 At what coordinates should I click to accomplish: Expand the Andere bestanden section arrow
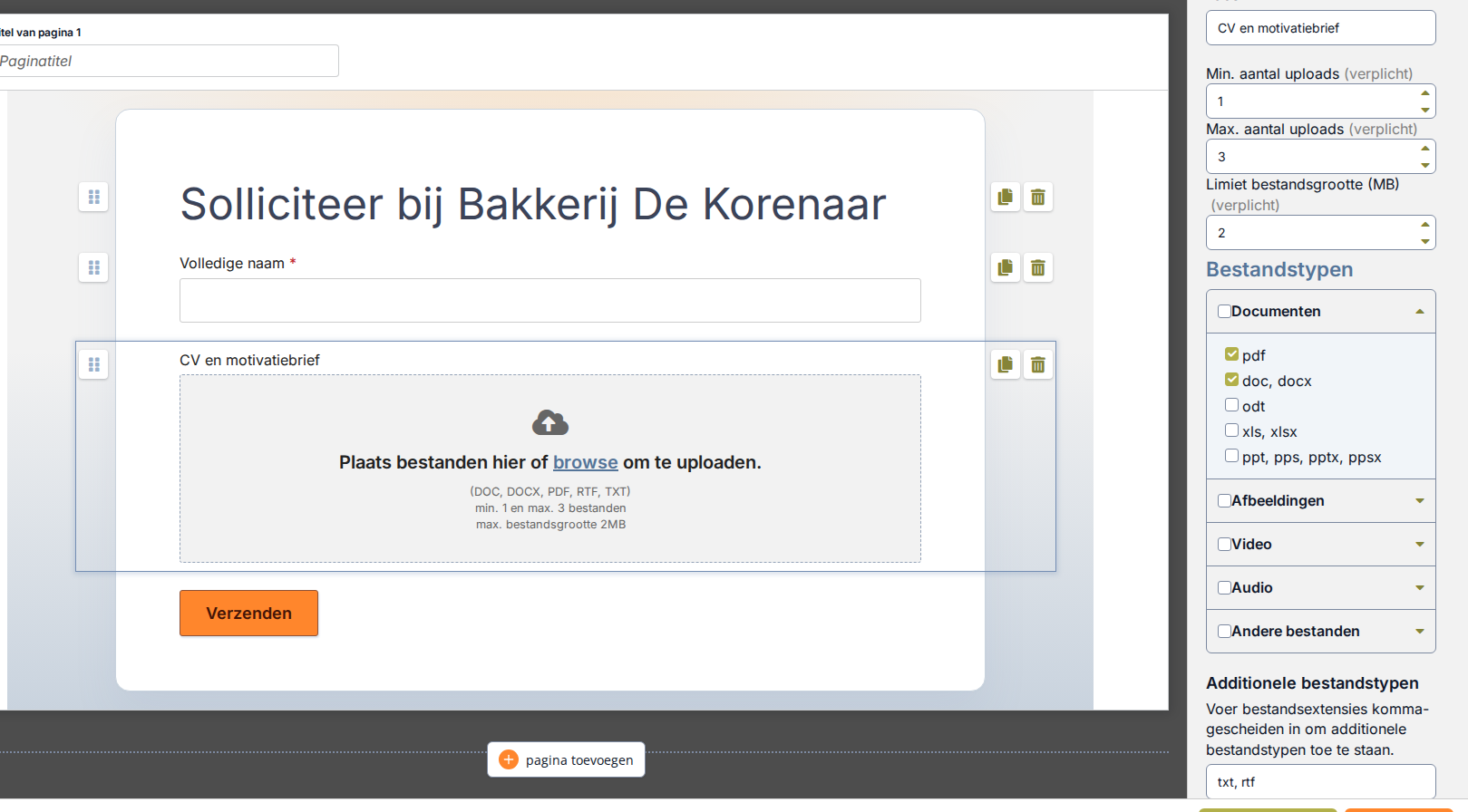point(1420,631)
